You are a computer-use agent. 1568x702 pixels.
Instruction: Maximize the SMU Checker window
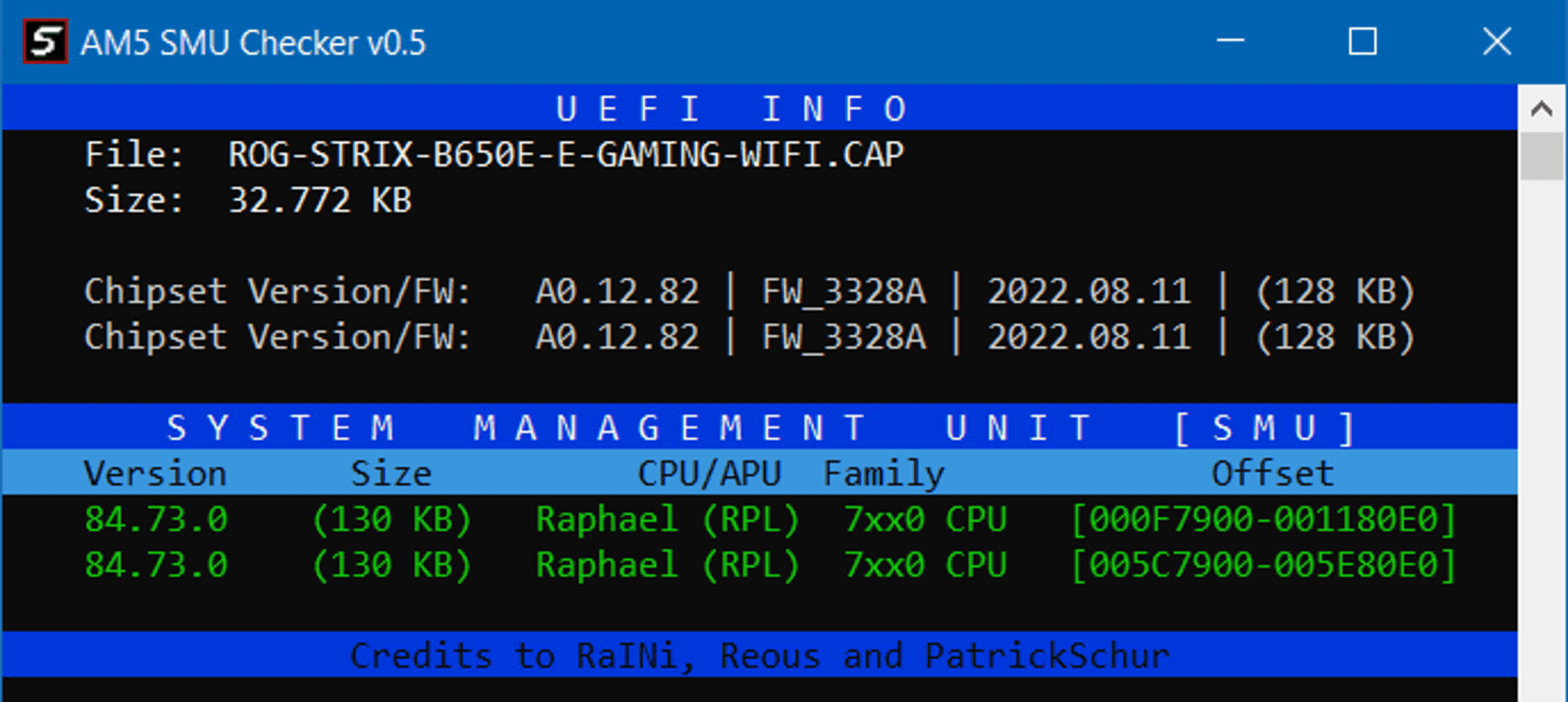tap(1362, 41)
